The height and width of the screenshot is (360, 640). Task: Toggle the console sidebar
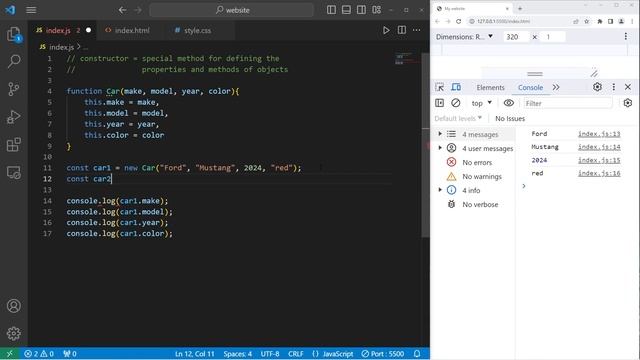click(440, 103)
